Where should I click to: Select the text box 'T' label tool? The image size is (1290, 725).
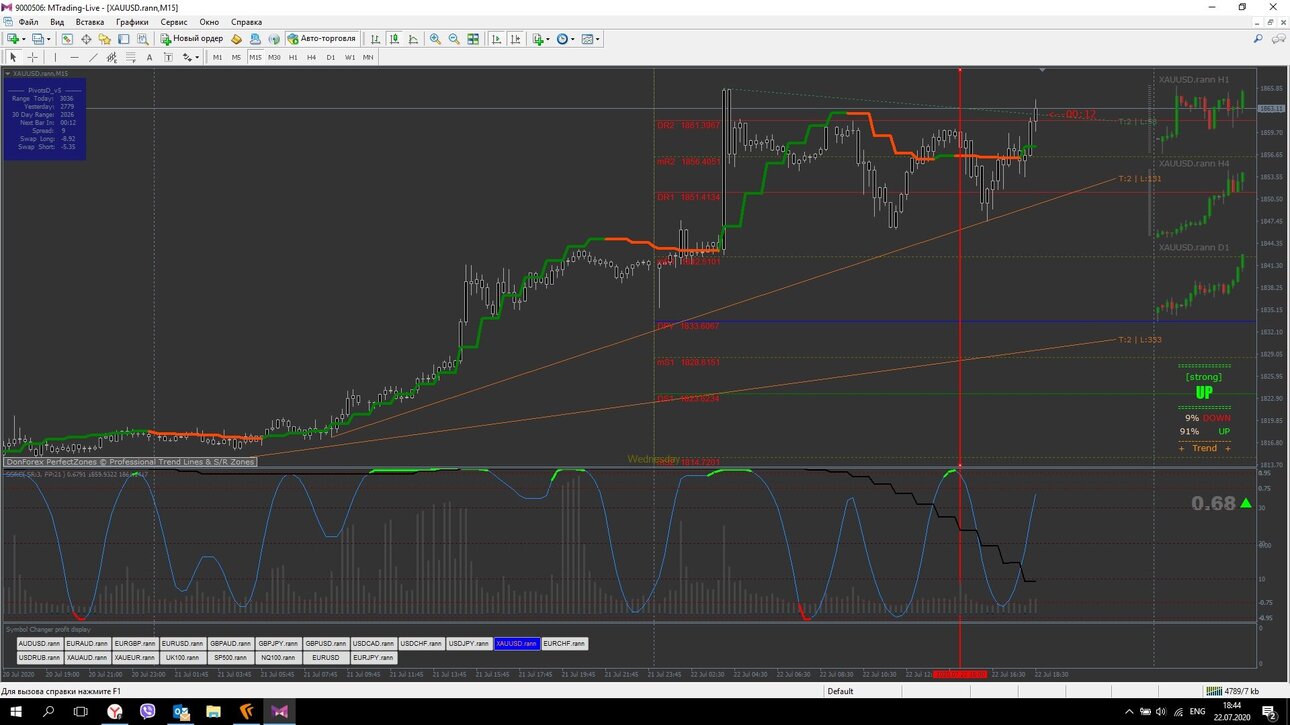[x=168, y=57]
